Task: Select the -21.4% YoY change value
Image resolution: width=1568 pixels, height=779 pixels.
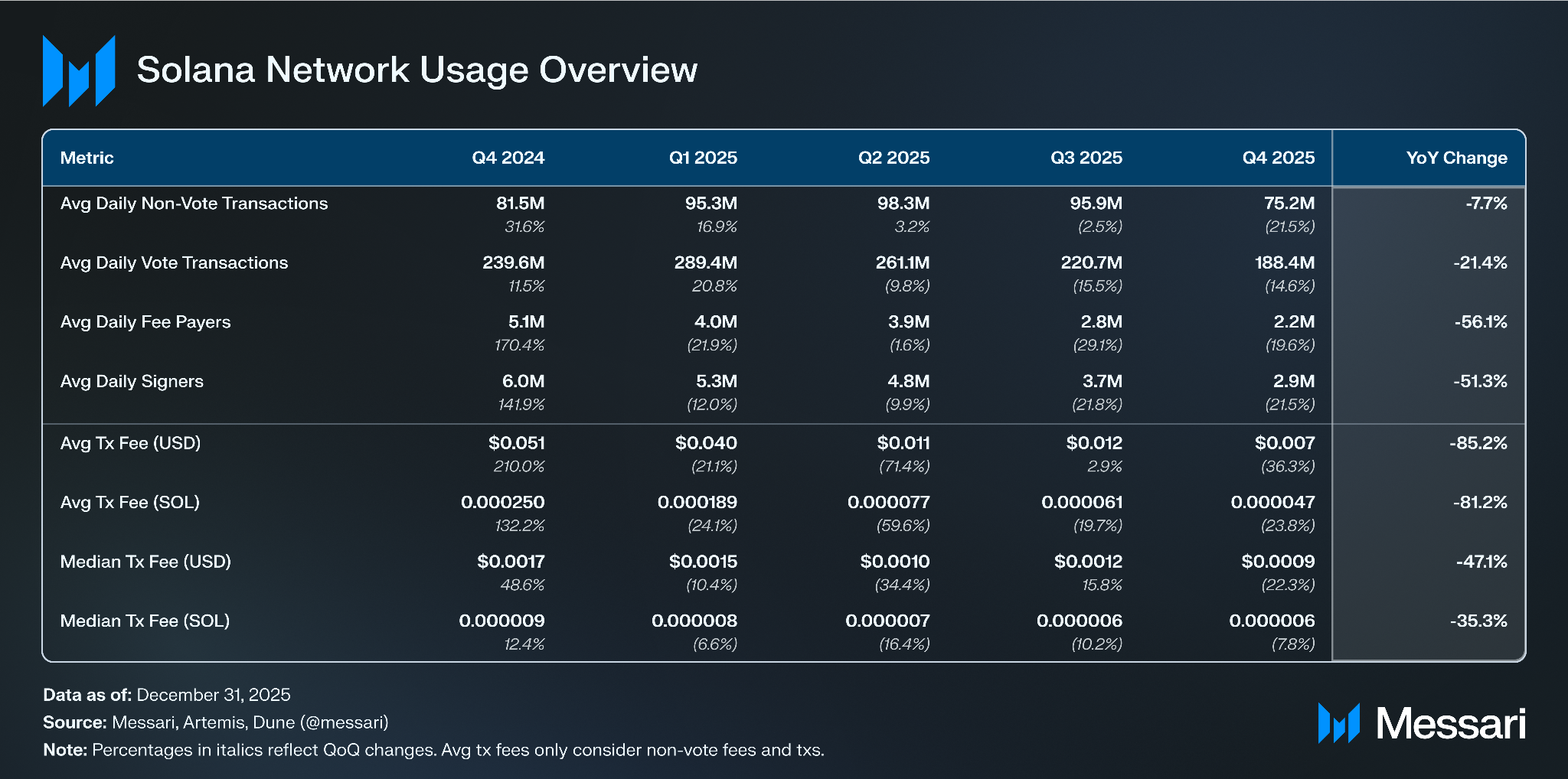Action: pyautogui.click(x=1480, y=262)
